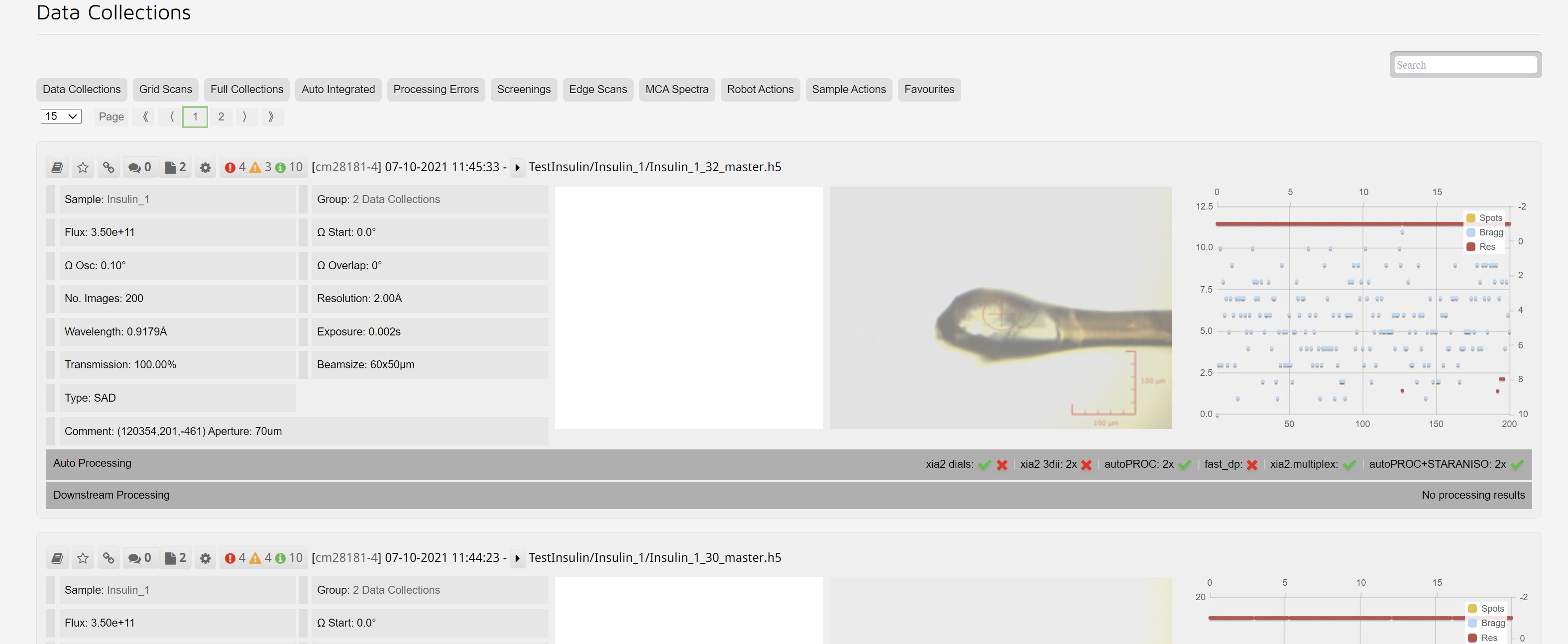Open the per-page count dropdown
This screenshot has width=1568, height=644.
(x=61, y=116)
